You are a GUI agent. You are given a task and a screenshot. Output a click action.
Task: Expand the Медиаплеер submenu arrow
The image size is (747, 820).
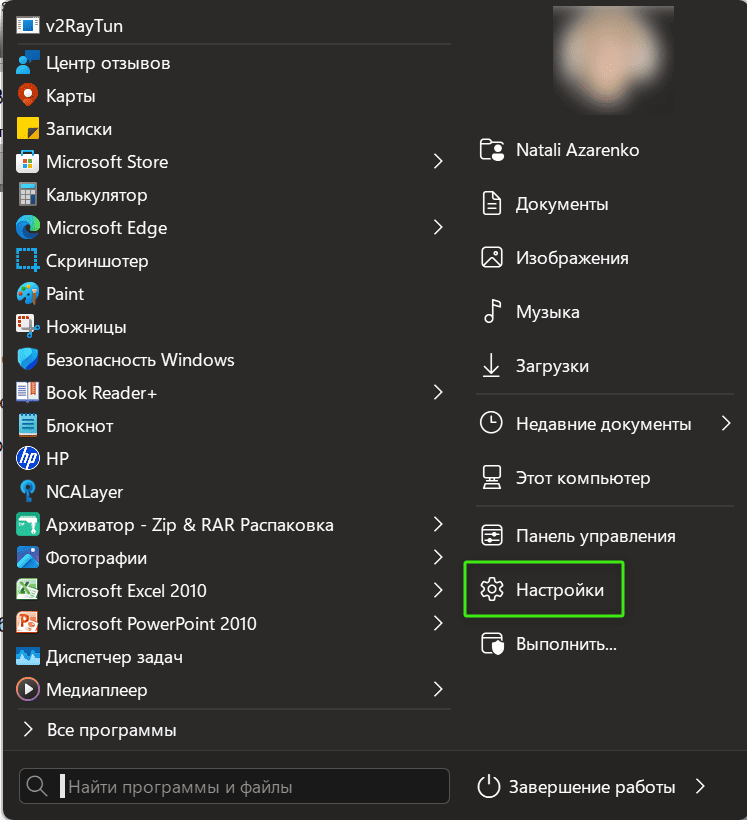(x=438, y=689)
